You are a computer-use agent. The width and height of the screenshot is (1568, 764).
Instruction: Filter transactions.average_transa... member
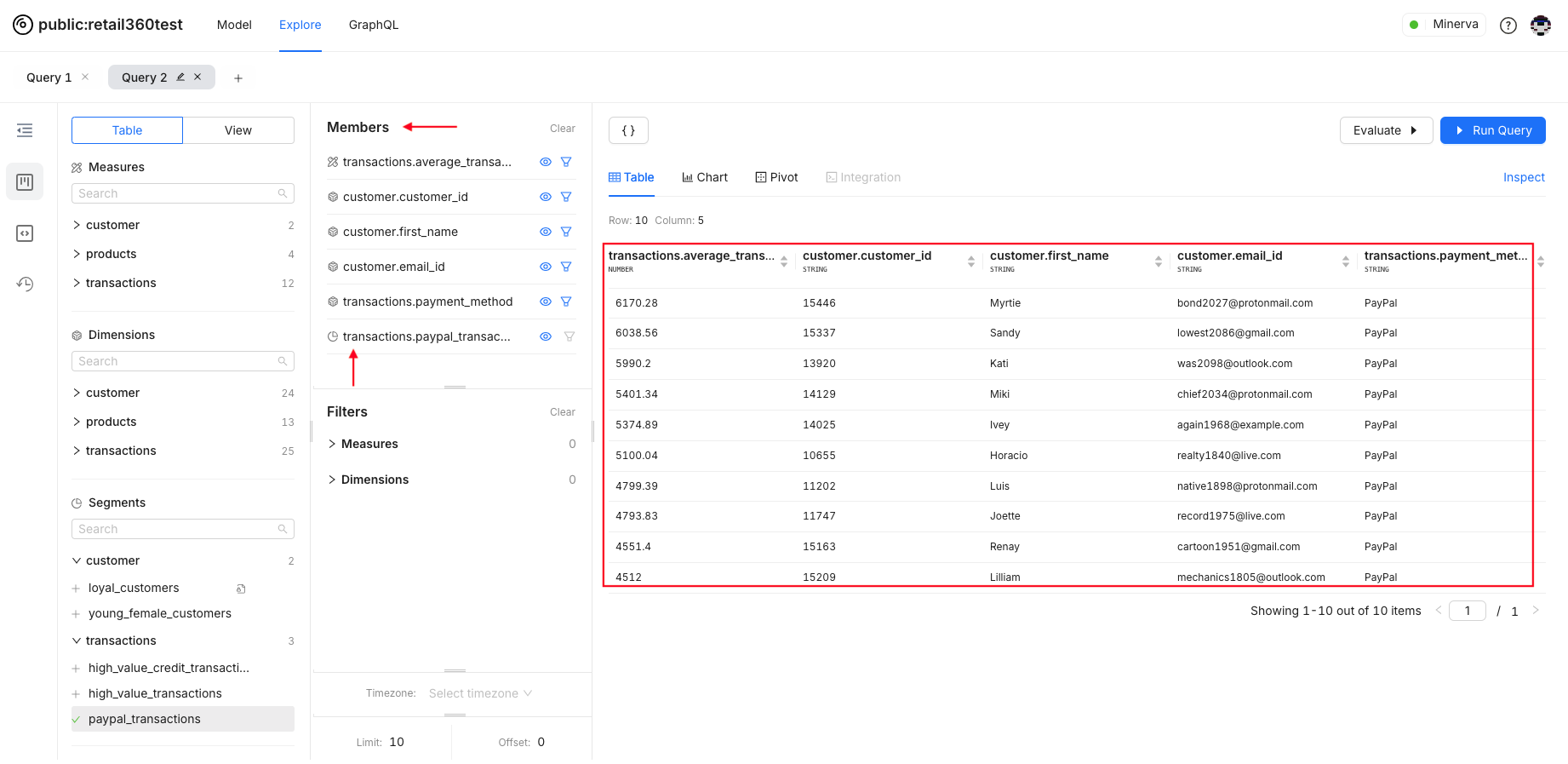[x=566, y=162]
